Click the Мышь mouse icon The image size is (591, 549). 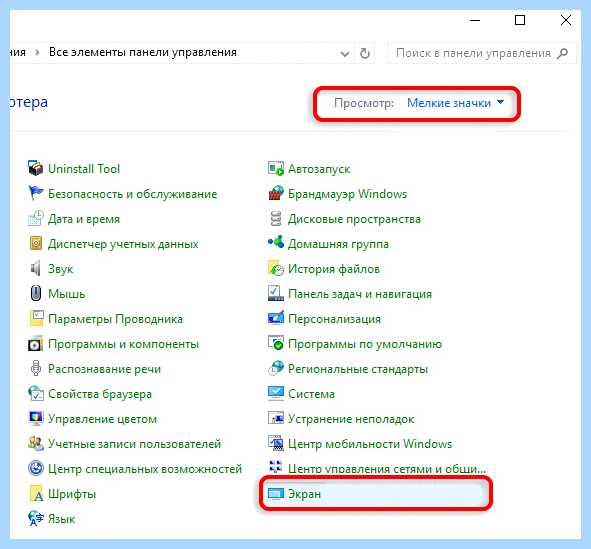pos(36,293)
